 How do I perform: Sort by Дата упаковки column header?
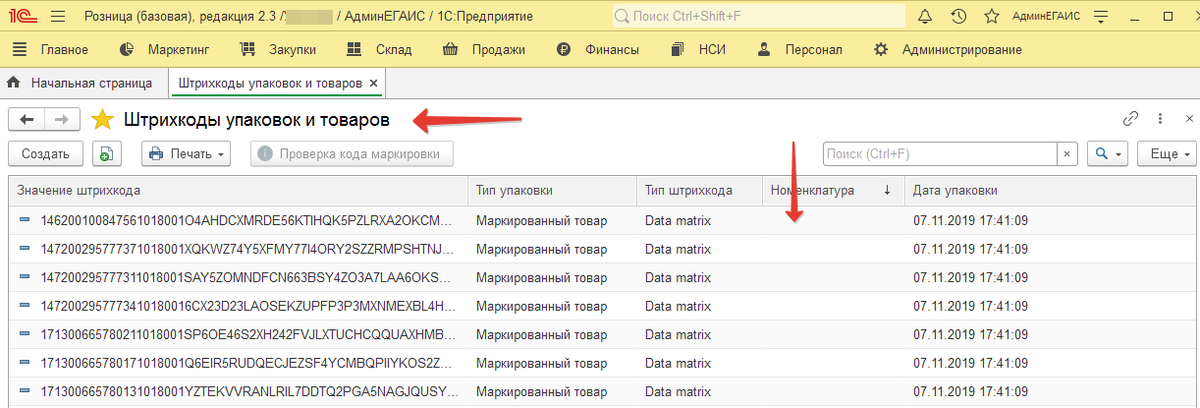click(1051, 190)
